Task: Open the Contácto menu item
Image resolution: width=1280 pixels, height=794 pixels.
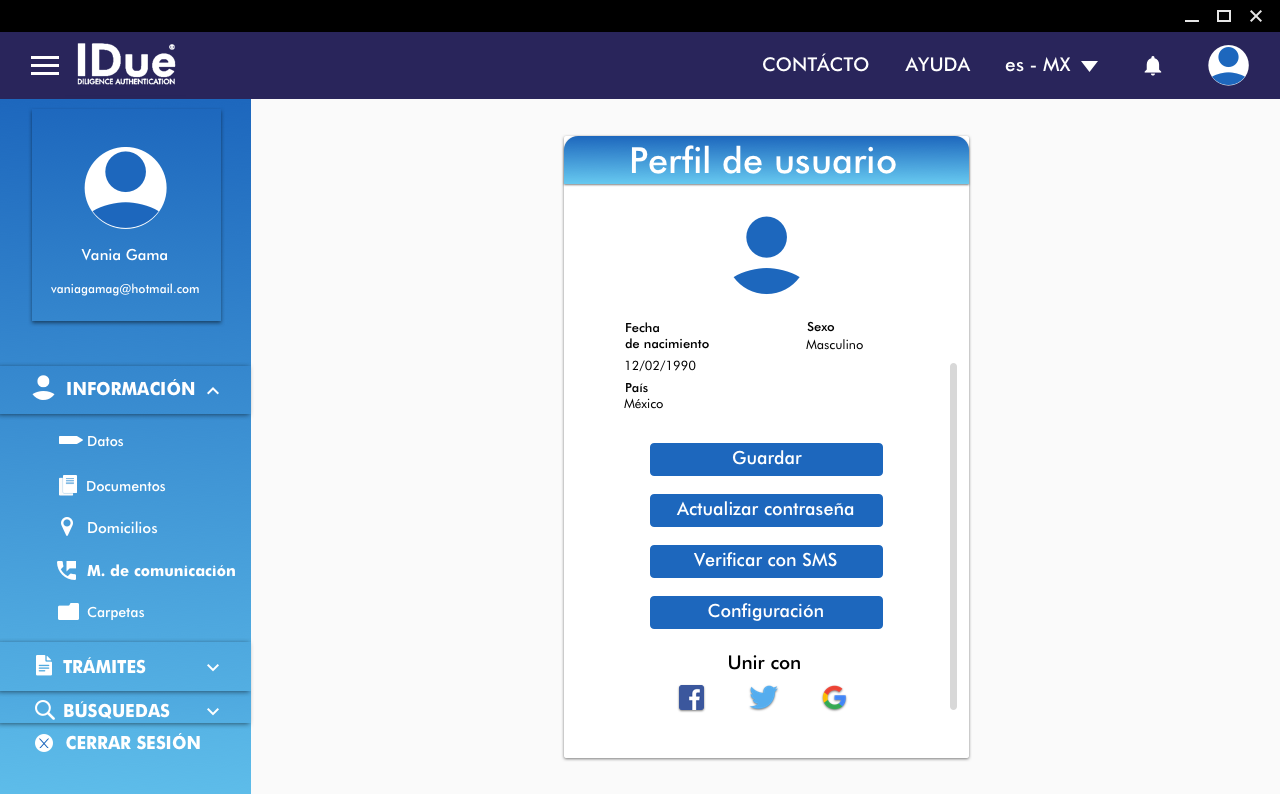Action: pos(815,65)
